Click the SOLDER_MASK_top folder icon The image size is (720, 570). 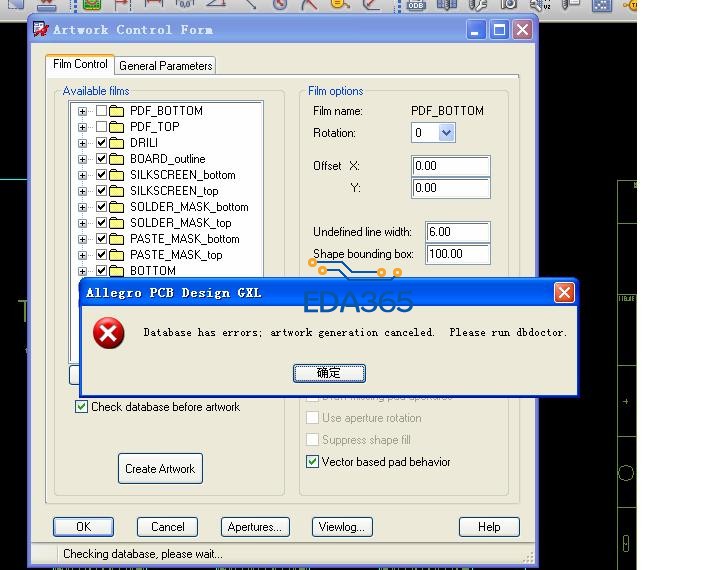(x=117, y=223)
